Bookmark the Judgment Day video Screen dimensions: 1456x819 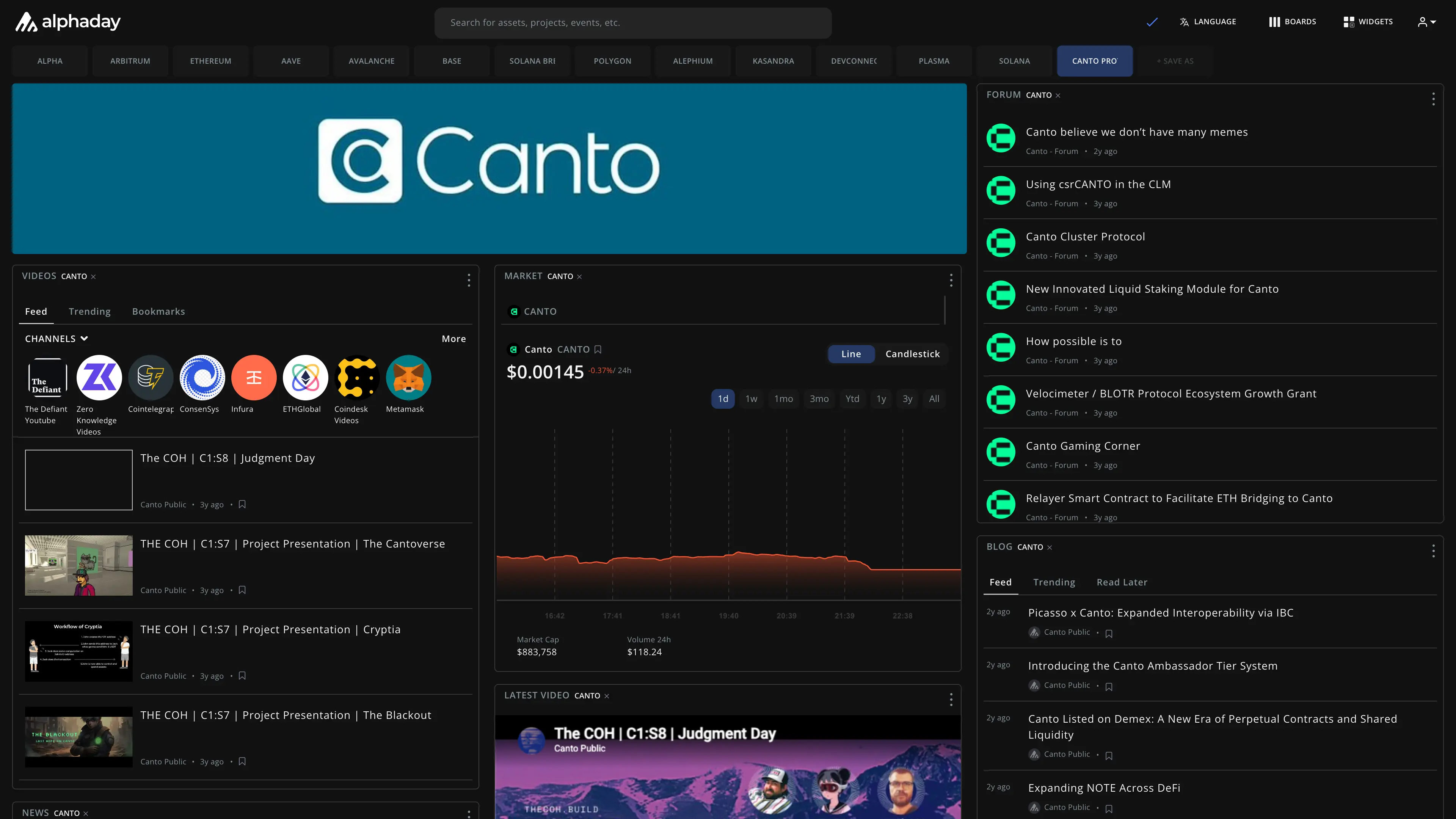coord(242,504)
